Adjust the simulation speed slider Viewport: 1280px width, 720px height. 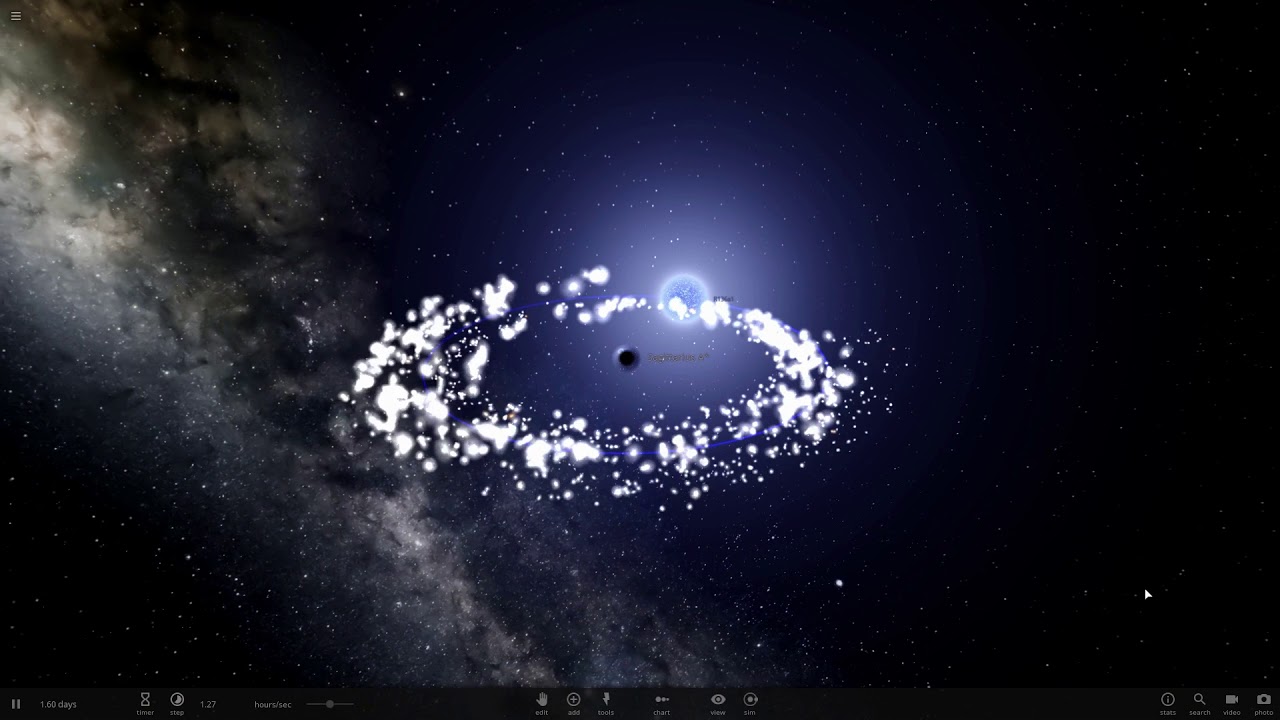pyautogui.click(x=330, y=704)
